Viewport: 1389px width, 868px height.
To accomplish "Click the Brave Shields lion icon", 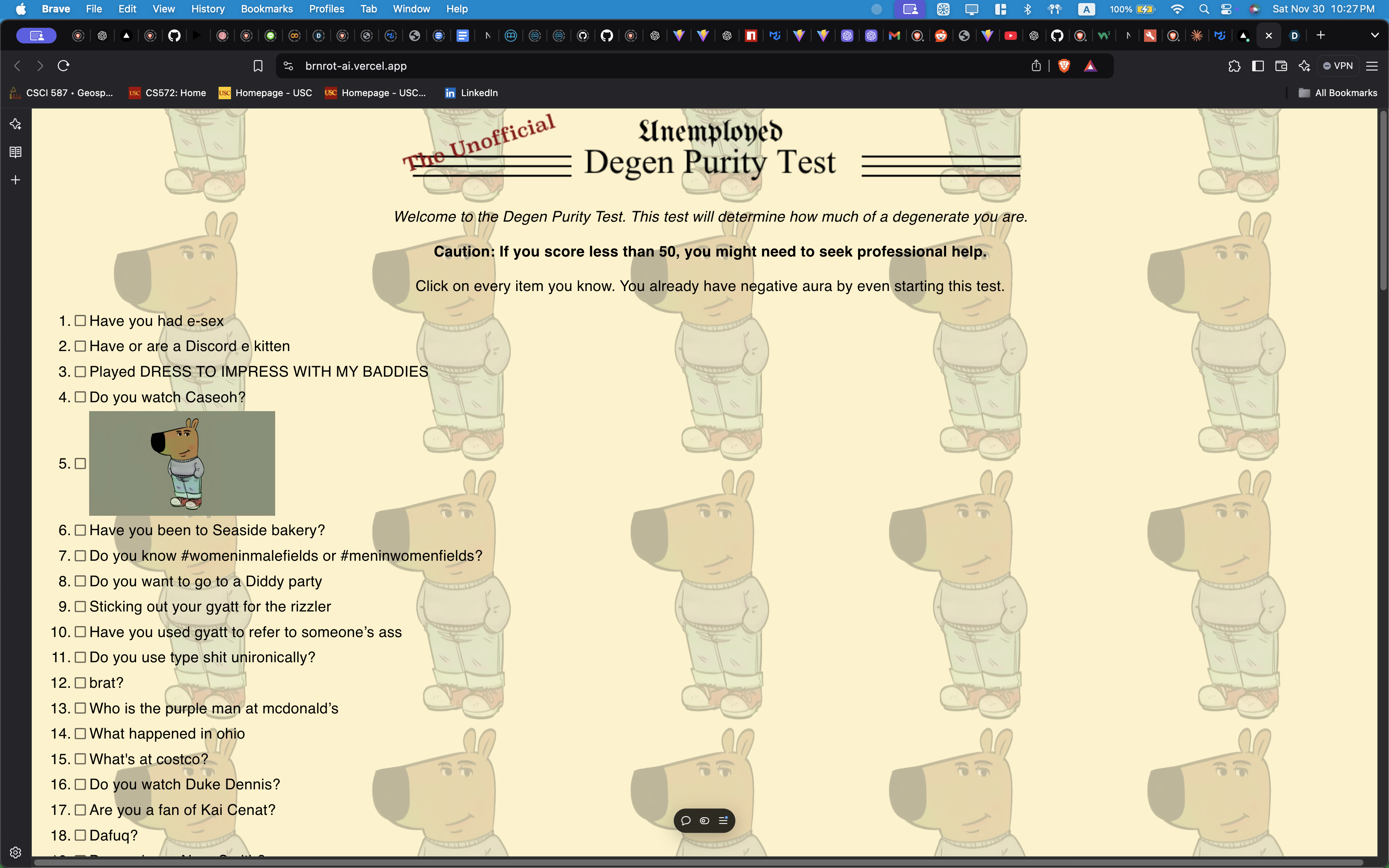I will (x=1064, y=66).
